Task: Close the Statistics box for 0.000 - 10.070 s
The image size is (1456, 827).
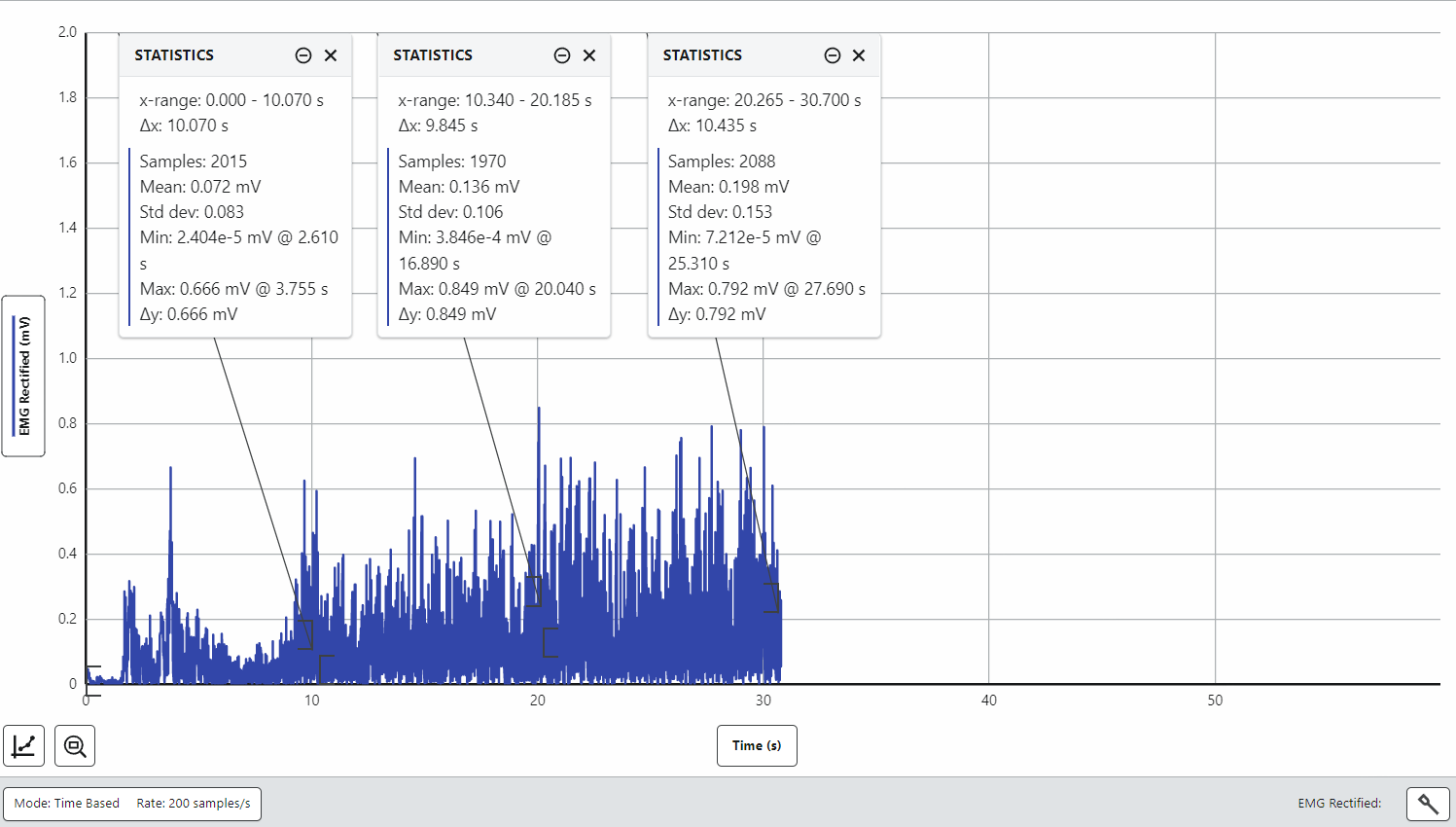Action: click(331, 55)
